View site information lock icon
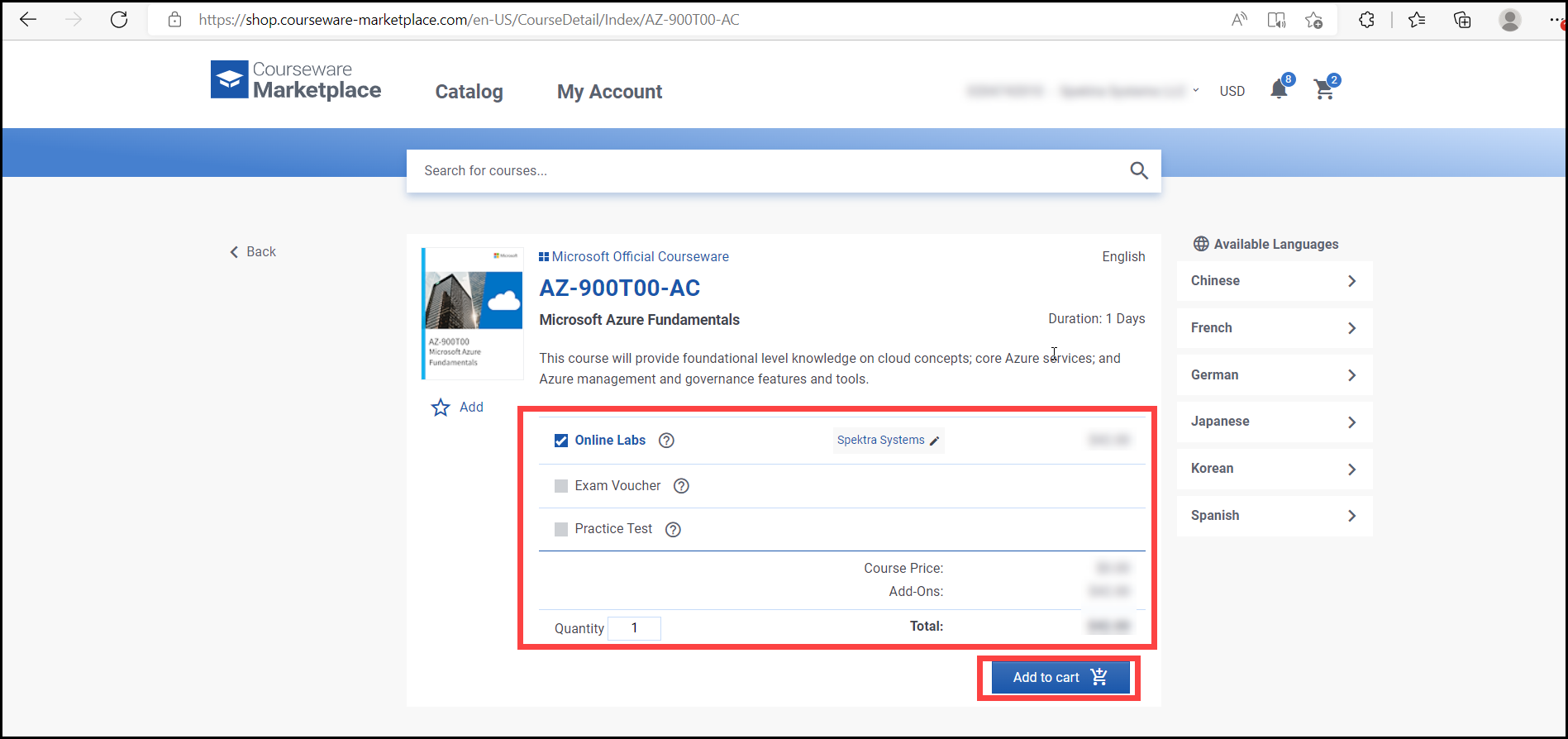The width and height of the screenshot is (1568, 739). 174,20
